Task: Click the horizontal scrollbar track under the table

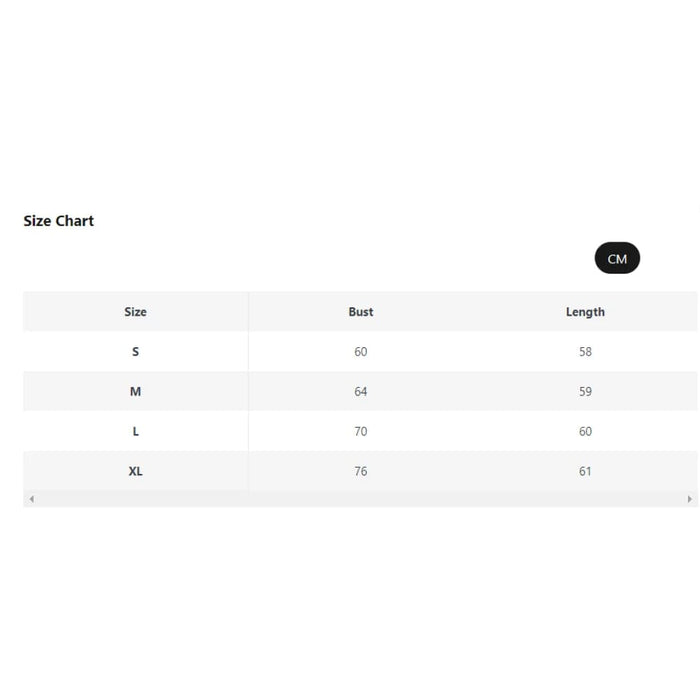Action: click(x=360, y=499)
